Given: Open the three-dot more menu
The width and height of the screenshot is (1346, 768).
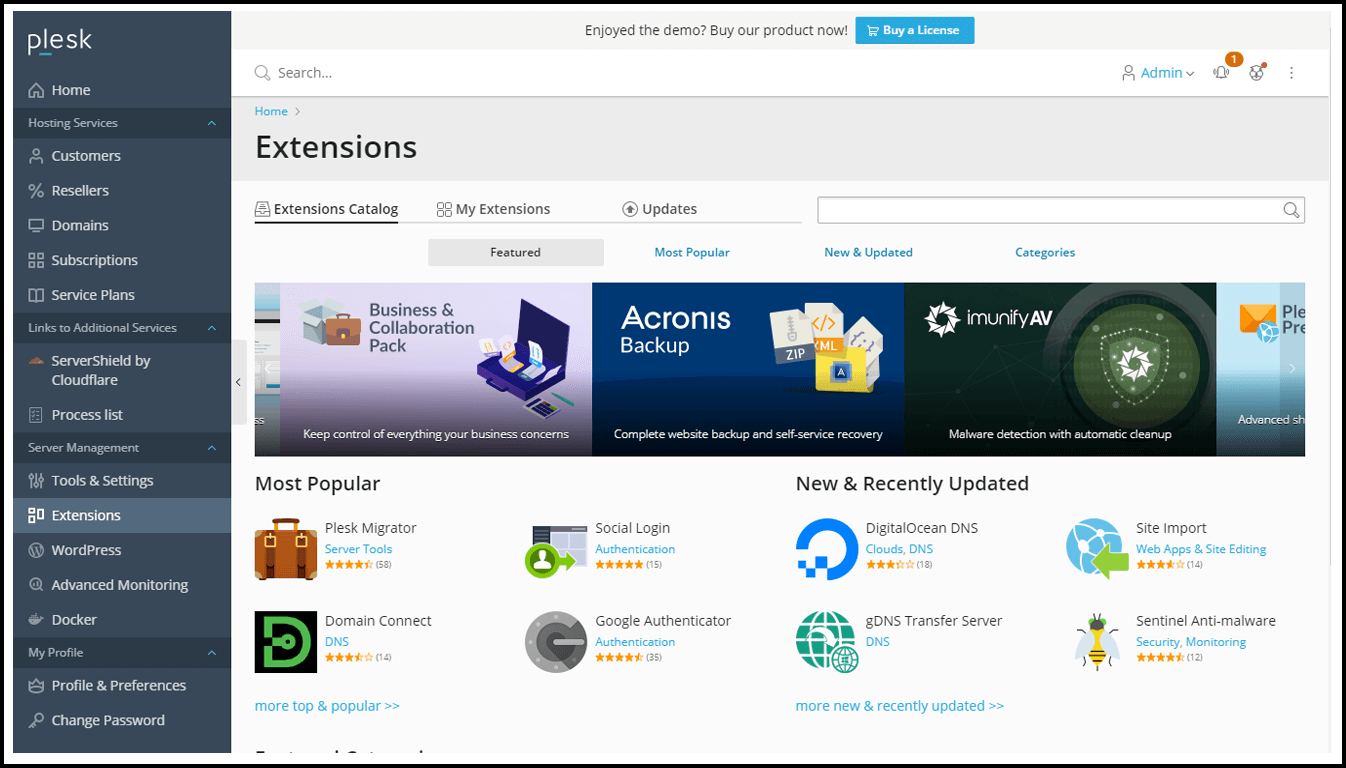Looking at the screenshot, I should [1292, 73].
